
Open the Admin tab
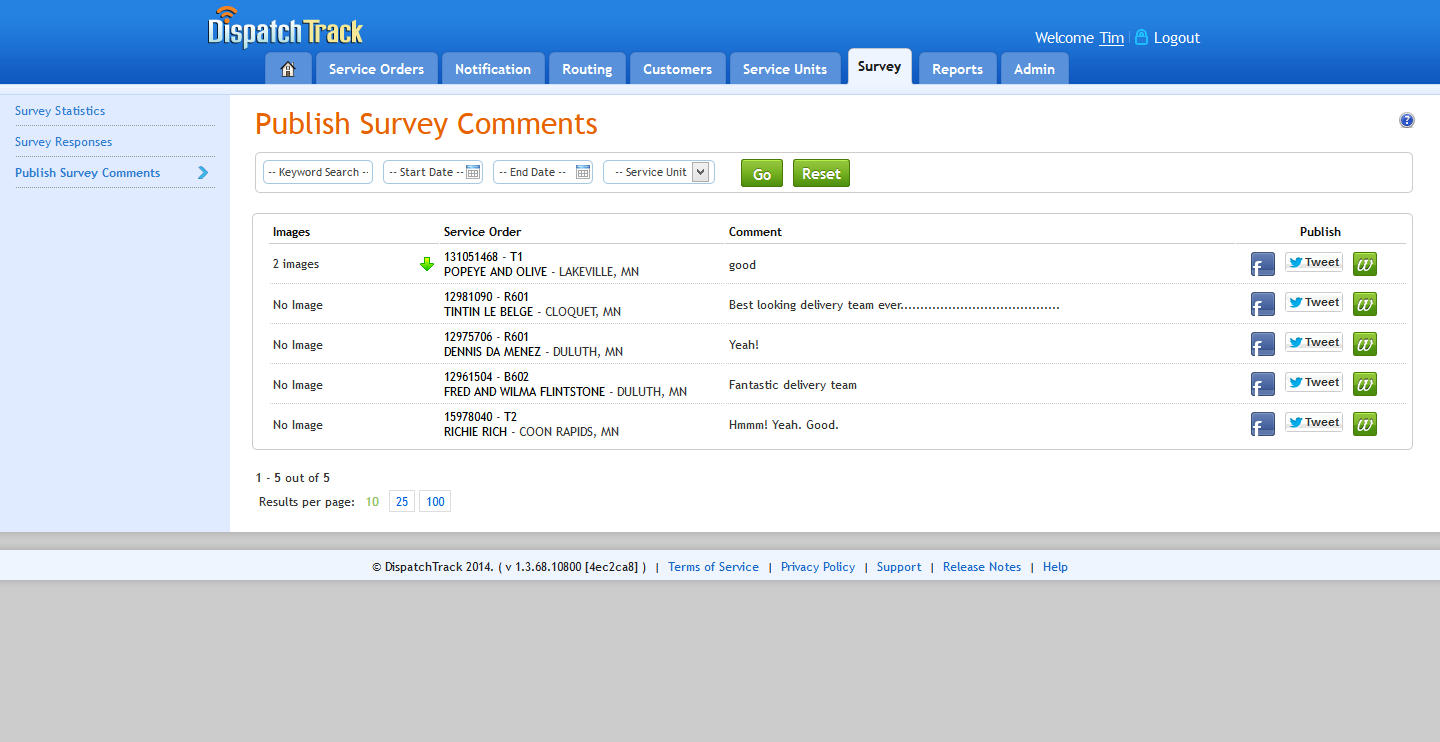point(1034,68)
